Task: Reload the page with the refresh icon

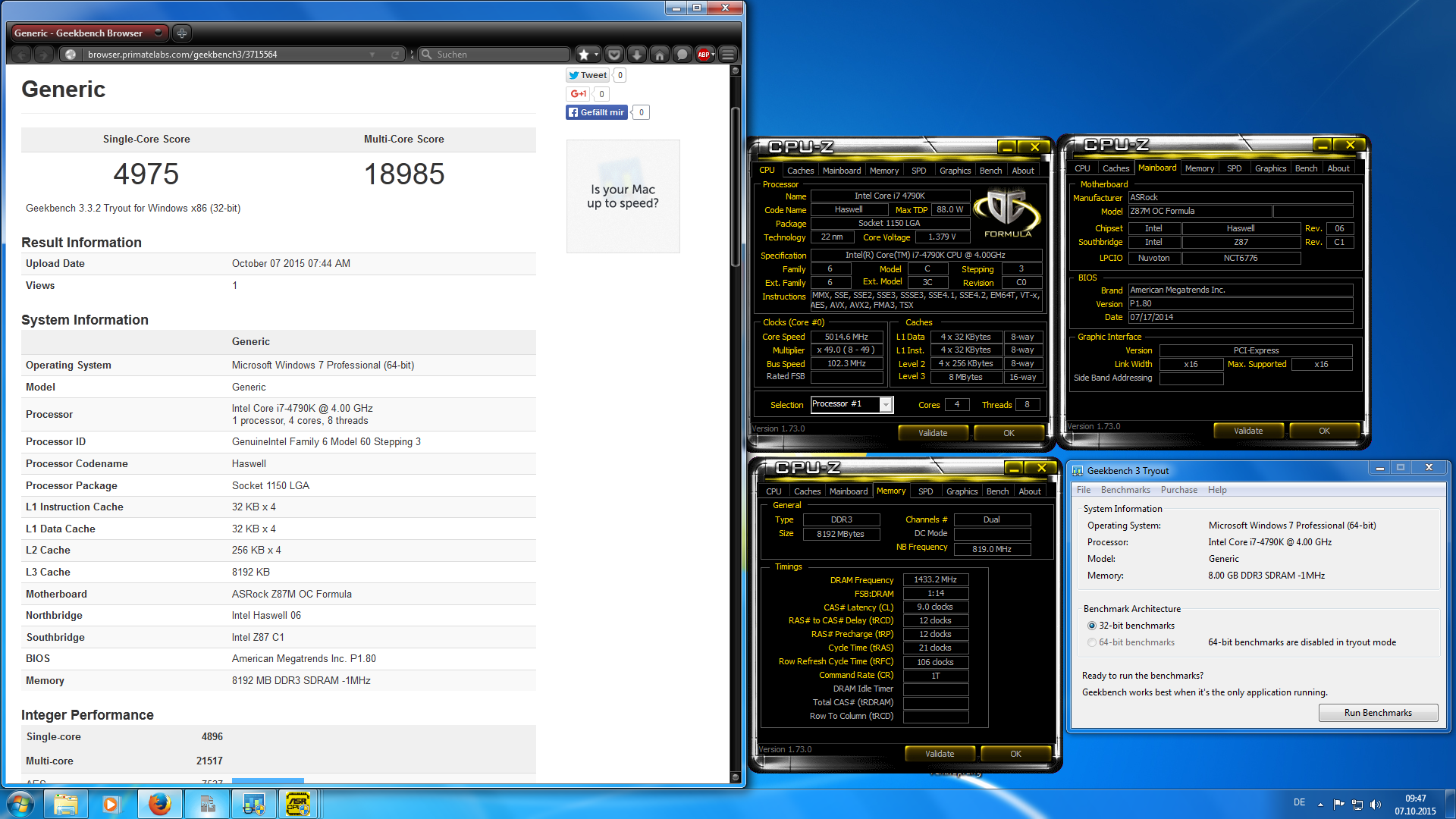Action: 395,55
